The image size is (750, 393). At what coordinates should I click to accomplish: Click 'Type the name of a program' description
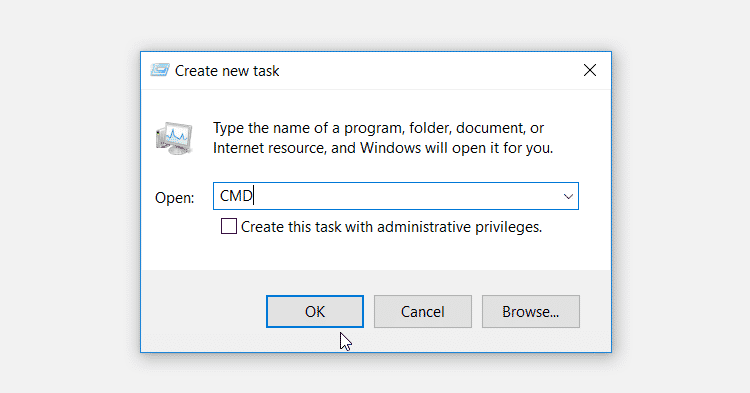[x=383, y=138]
